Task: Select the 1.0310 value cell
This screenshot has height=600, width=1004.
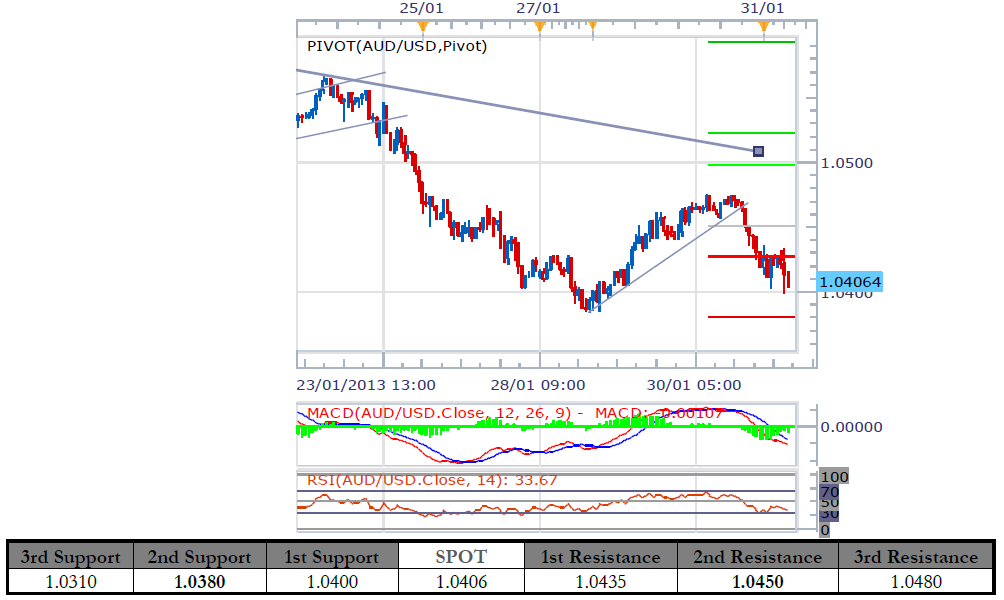Action: click(x=70, y=581)
